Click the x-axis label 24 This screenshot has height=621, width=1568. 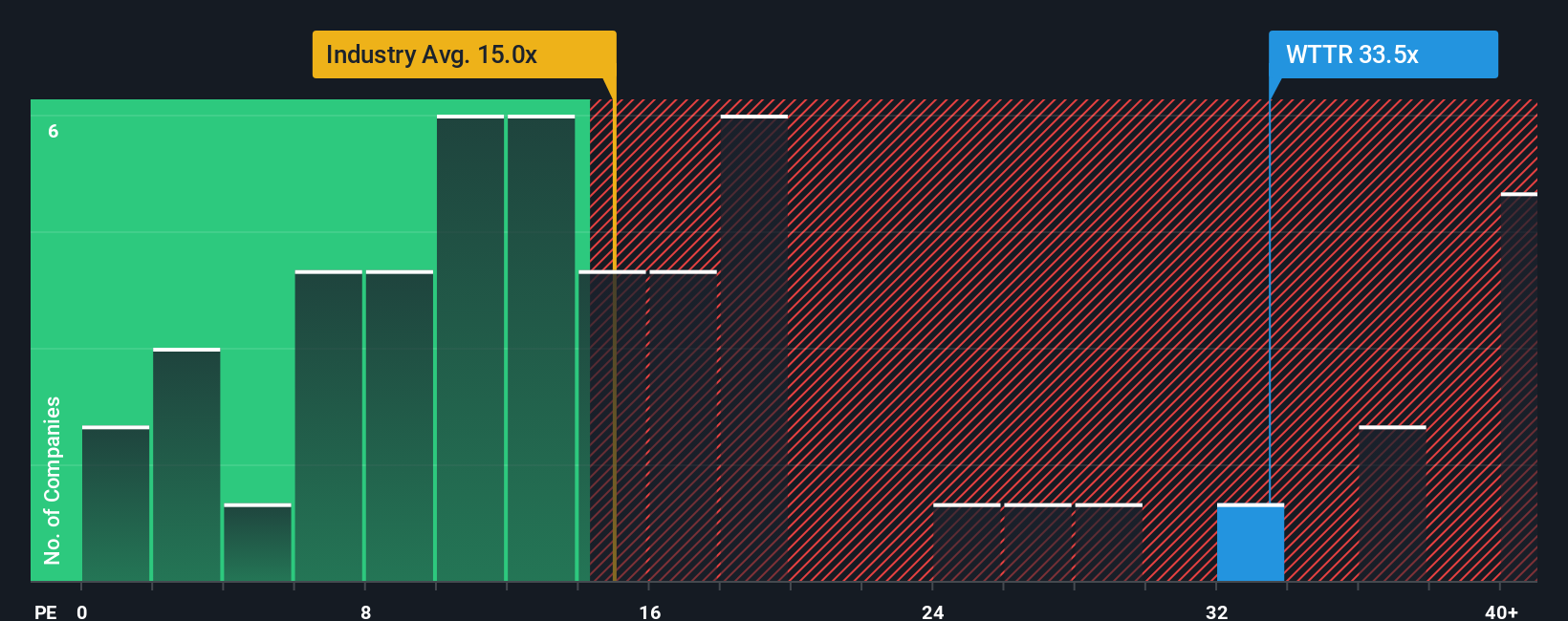(x=933, y=611)
